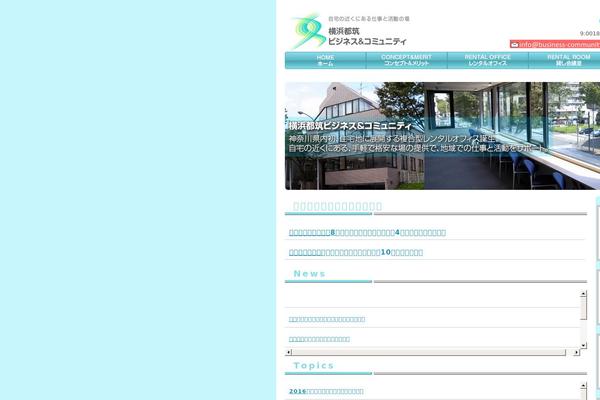Screen dimensions: 600x400
Task: Click the envelope icon beside the email address
Action: pos(514,44)
